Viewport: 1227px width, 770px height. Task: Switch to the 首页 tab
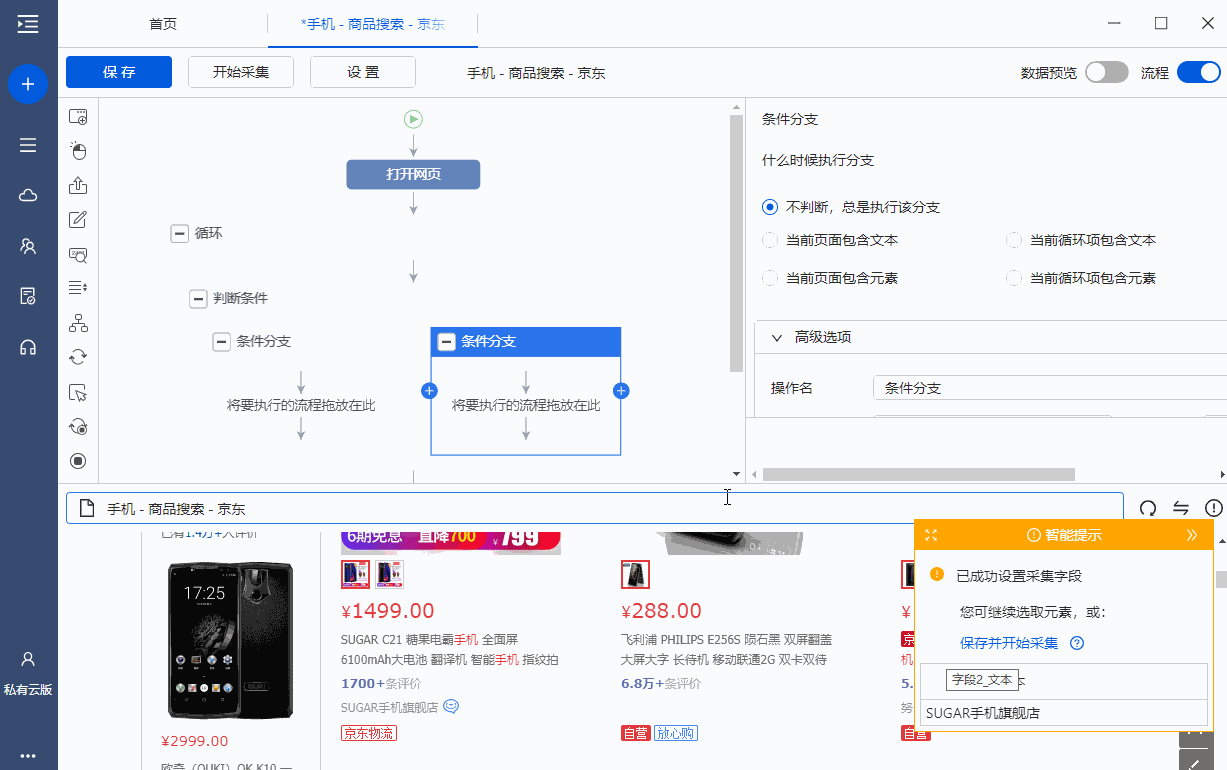click(163, 24)
